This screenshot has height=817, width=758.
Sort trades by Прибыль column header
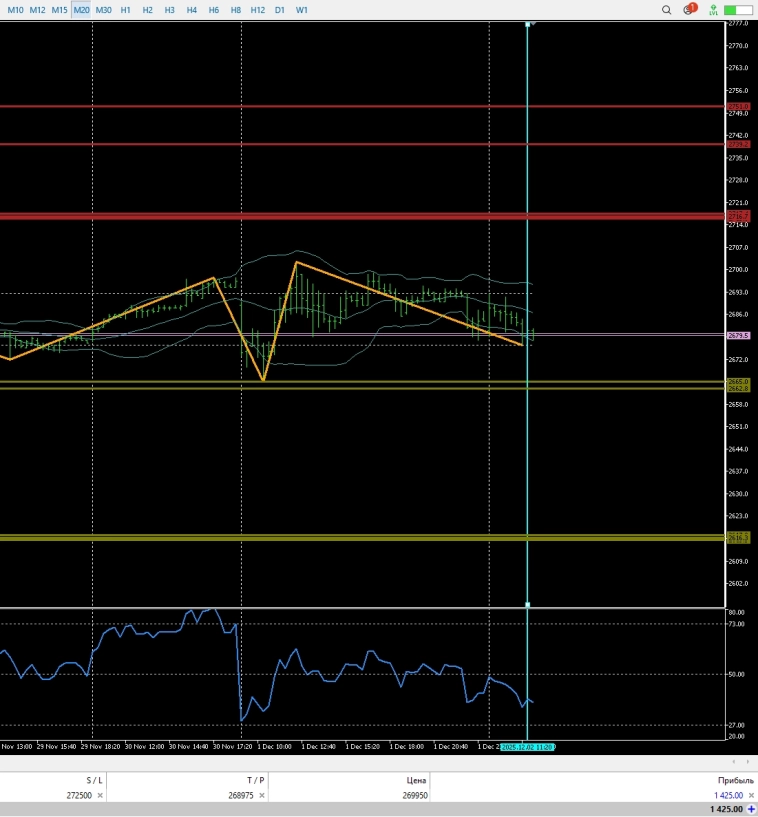(x=736, y=781)
